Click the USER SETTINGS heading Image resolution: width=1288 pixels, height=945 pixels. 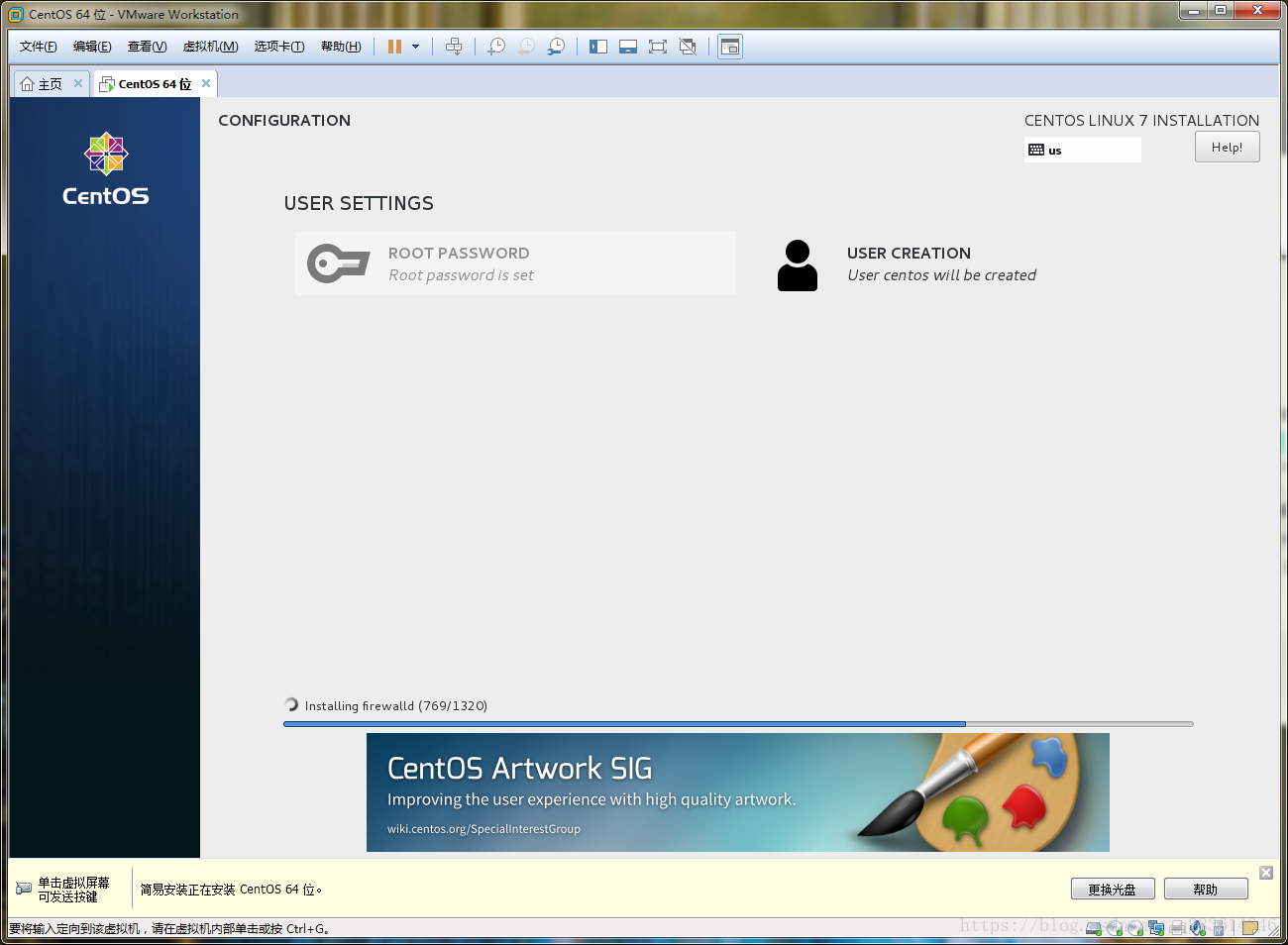click(359, 203)
